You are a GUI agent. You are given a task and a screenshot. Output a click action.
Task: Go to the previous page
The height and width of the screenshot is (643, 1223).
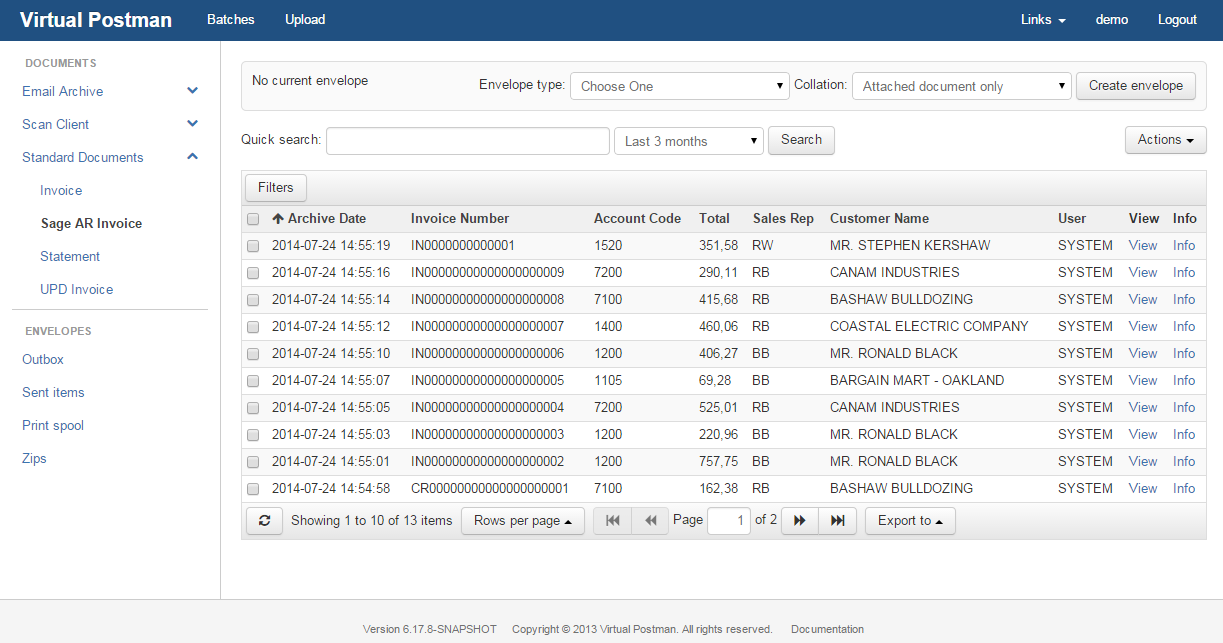[649, 520]
